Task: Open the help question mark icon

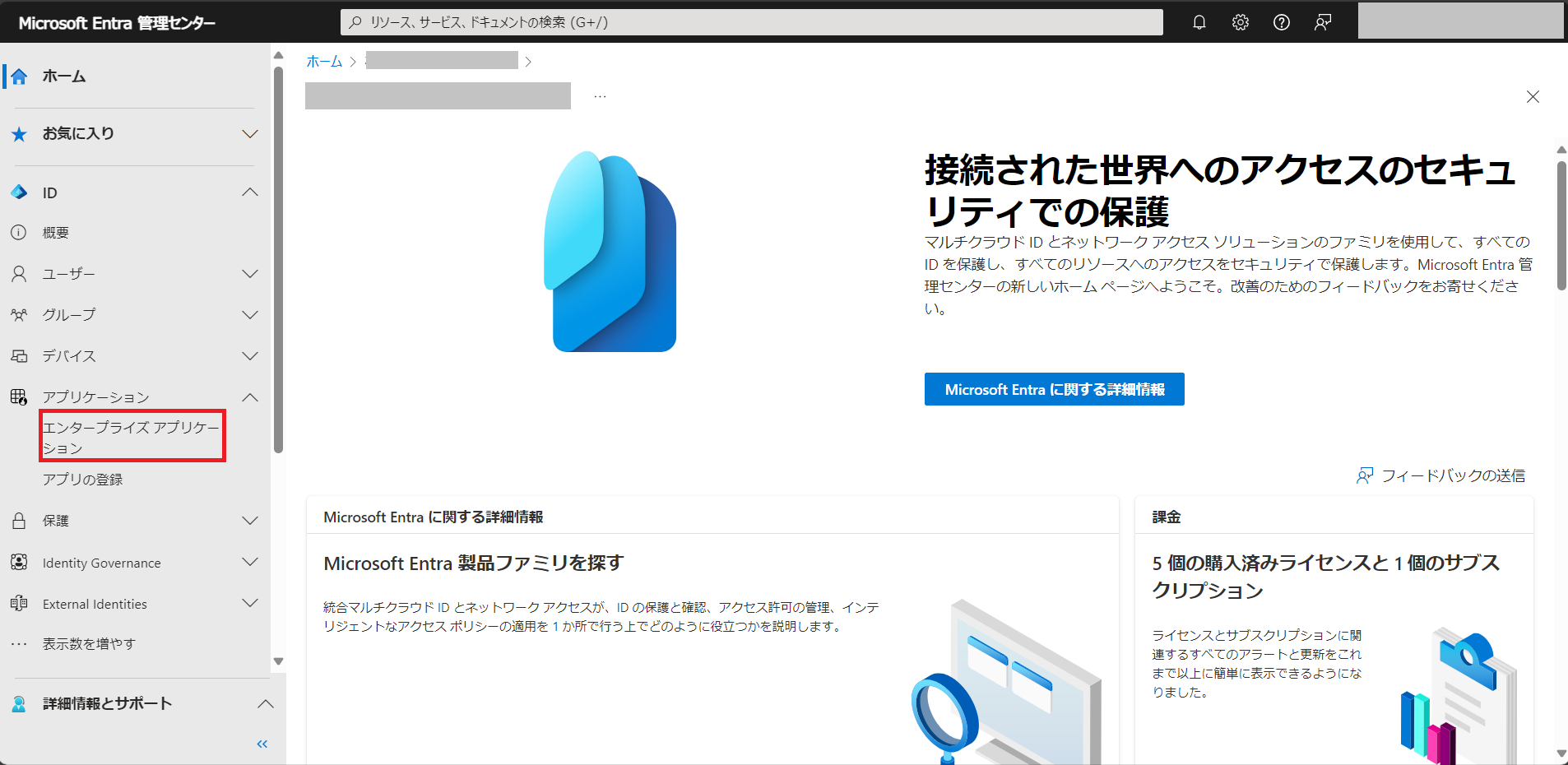Action: [1282, 22]
